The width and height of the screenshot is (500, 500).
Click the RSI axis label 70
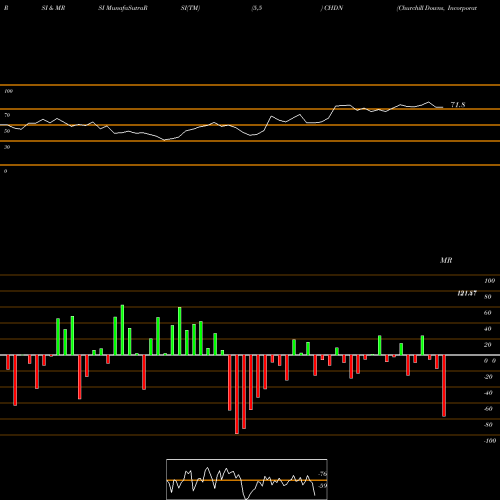(7, 115)
